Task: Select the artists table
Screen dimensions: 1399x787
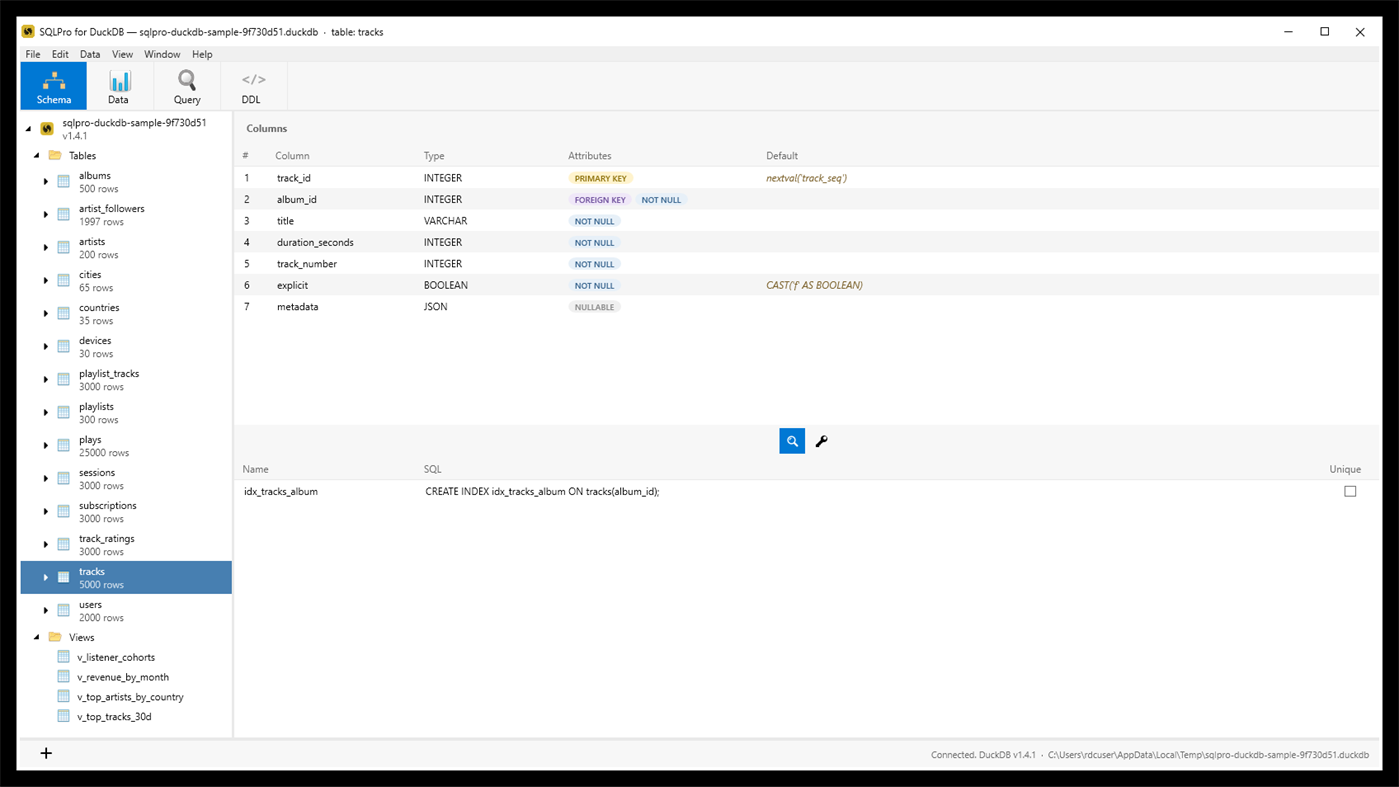Action: pos(126,248)
